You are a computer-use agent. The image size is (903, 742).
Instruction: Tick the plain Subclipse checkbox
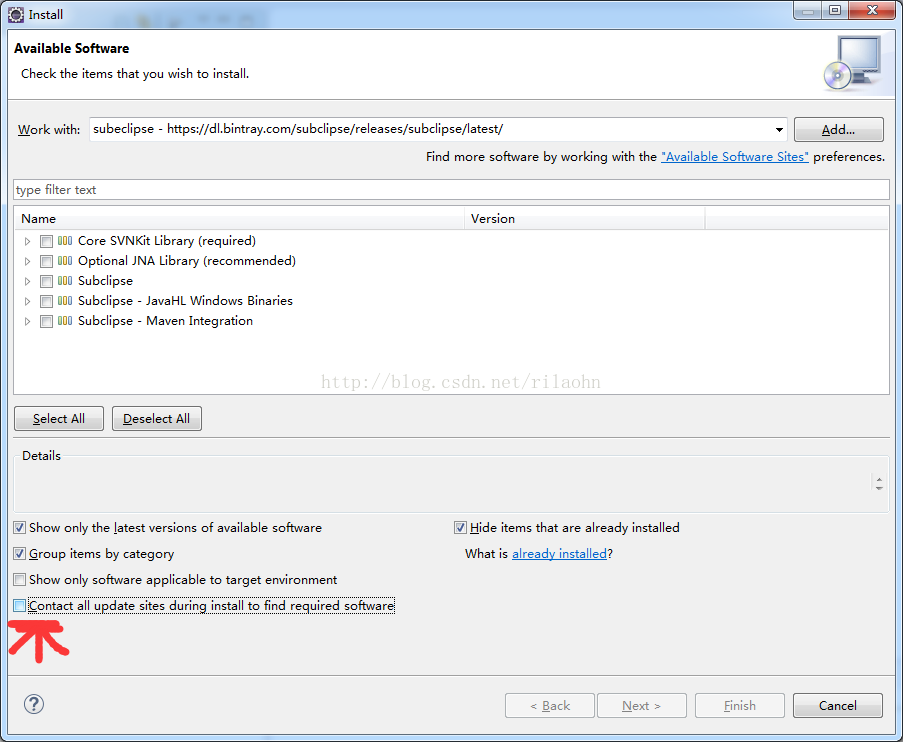tap(47, 282)
